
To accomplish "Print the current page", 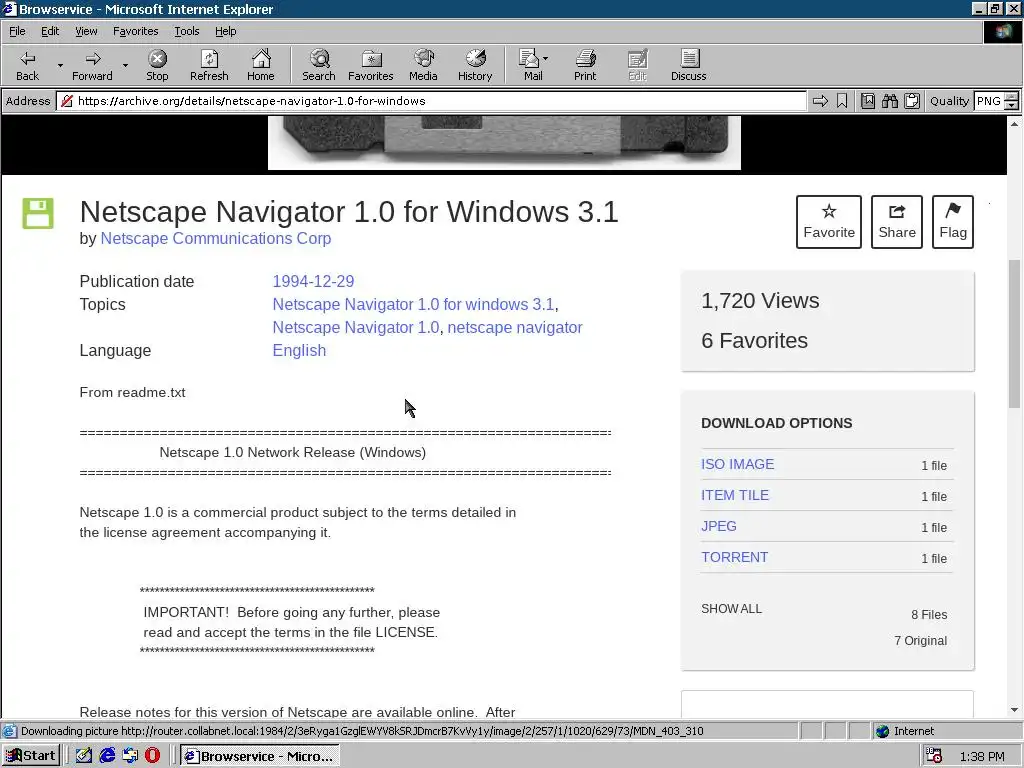I will (x=585, y=65).
